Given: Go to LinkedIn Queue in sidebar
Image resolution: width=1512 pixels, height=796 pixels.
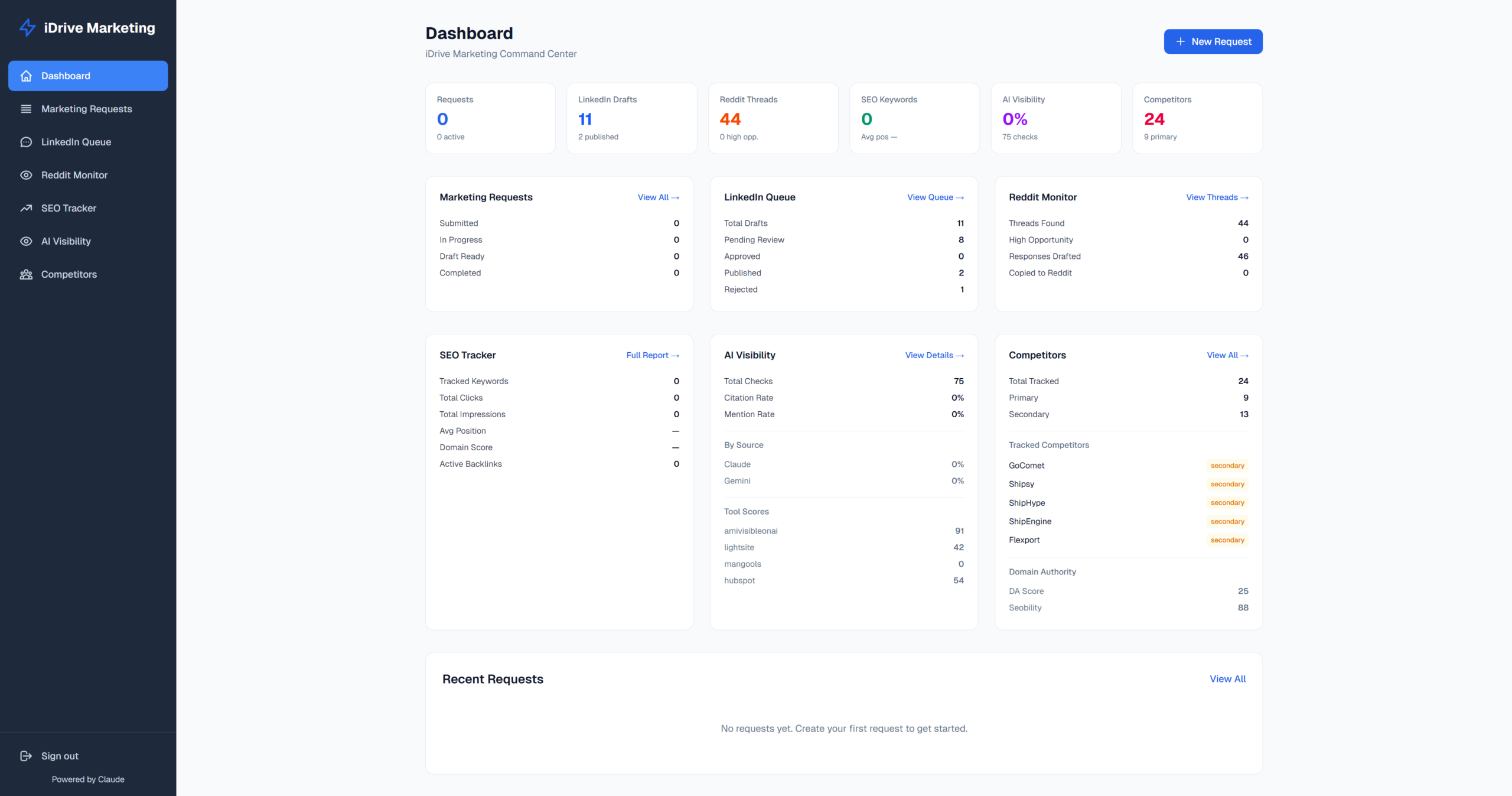Looking at the screenshot, I should pos(88,142).
